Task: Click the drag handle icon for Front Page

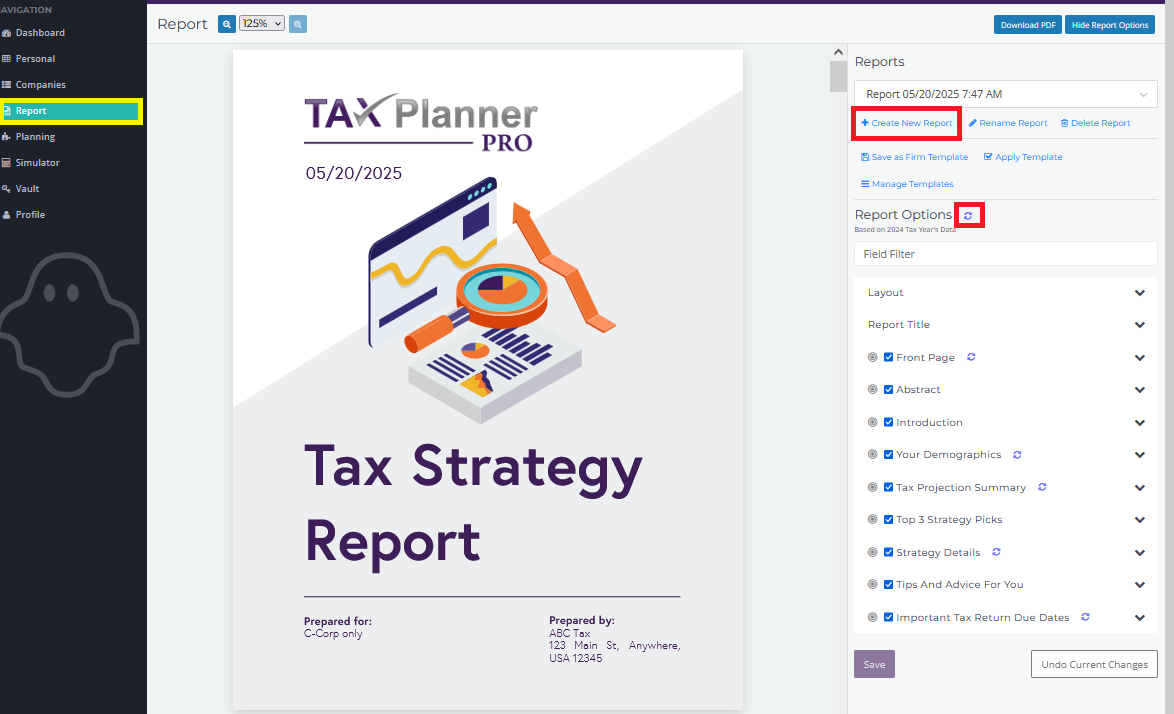Action: coord(872,357)
